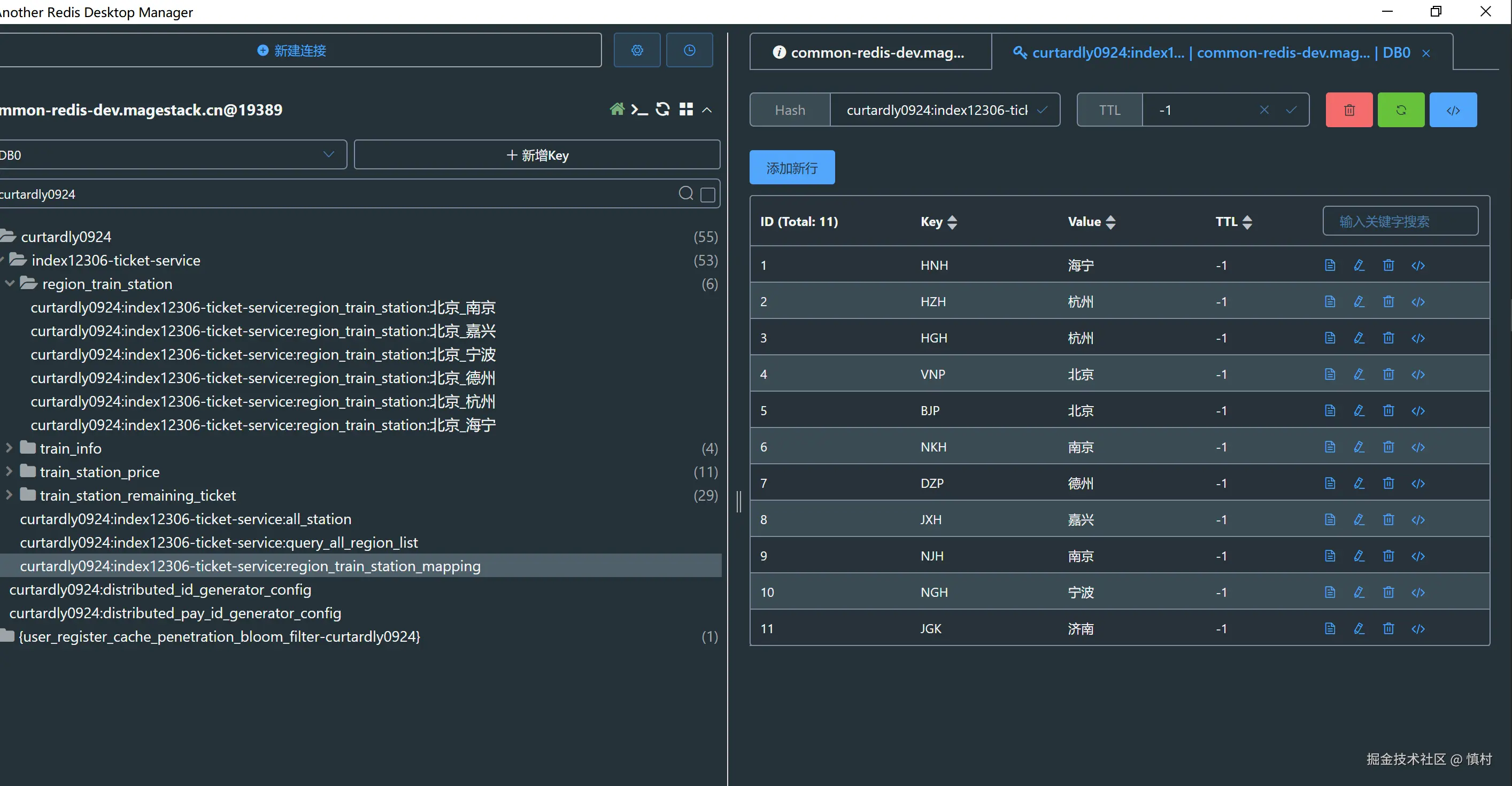Open the settings gear button

pyautogui.click(x=637, y=50)
